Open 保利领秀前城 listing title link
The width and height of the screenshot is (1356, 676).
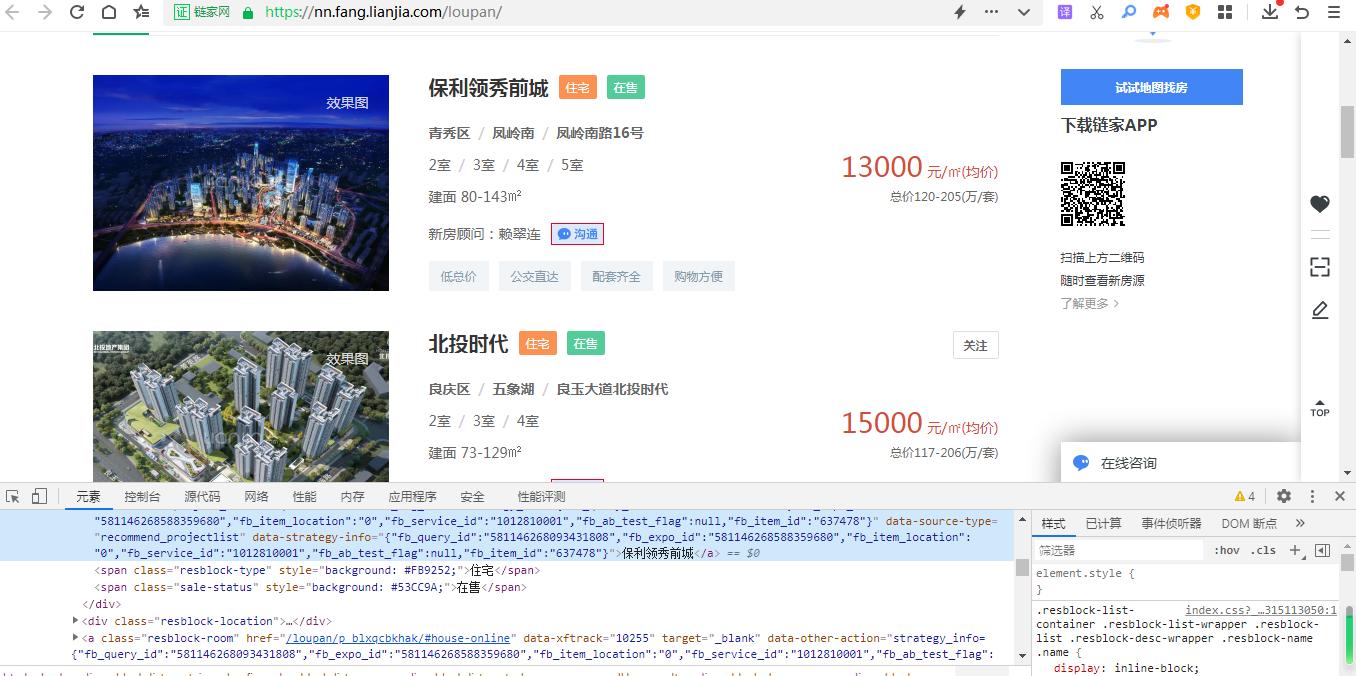pyautogui.click(x=488, y=88)
